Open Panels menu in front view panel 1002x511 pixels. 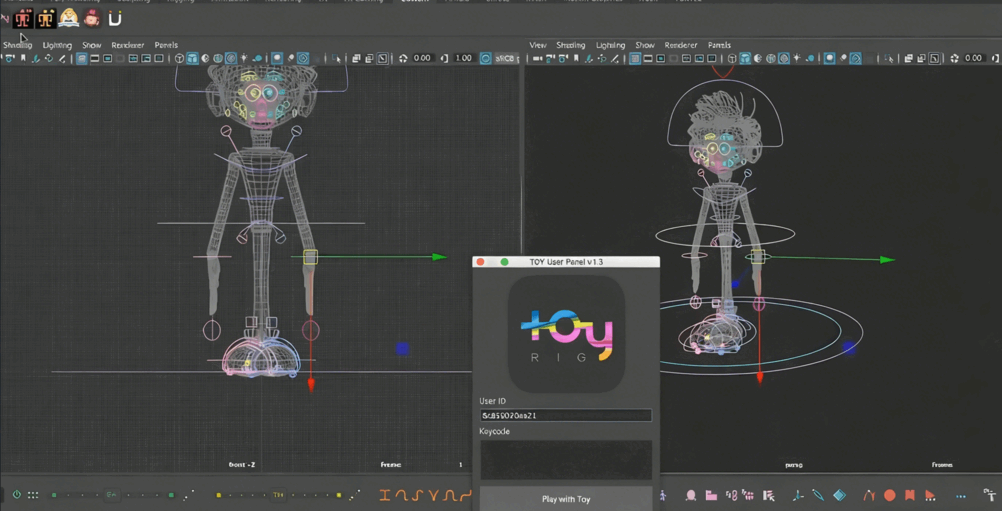point(166,45)
